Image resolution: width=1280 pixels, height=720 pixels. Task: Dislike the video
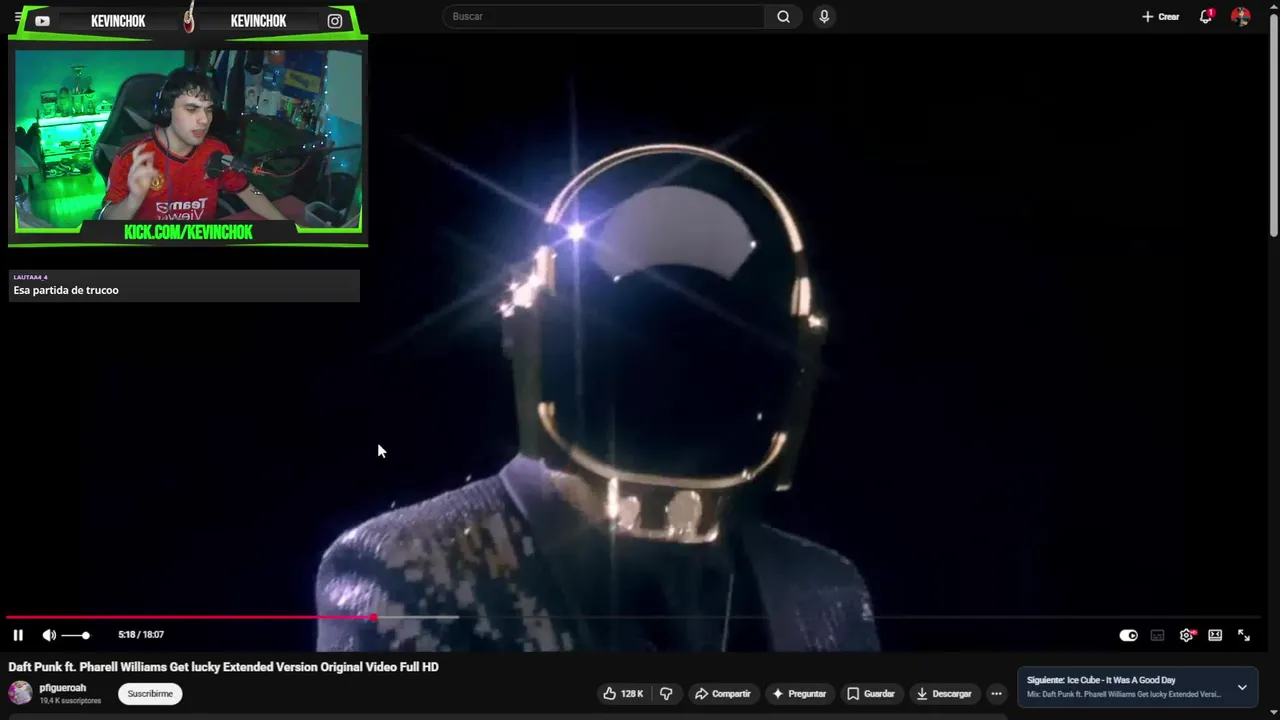tap(666, 693)
